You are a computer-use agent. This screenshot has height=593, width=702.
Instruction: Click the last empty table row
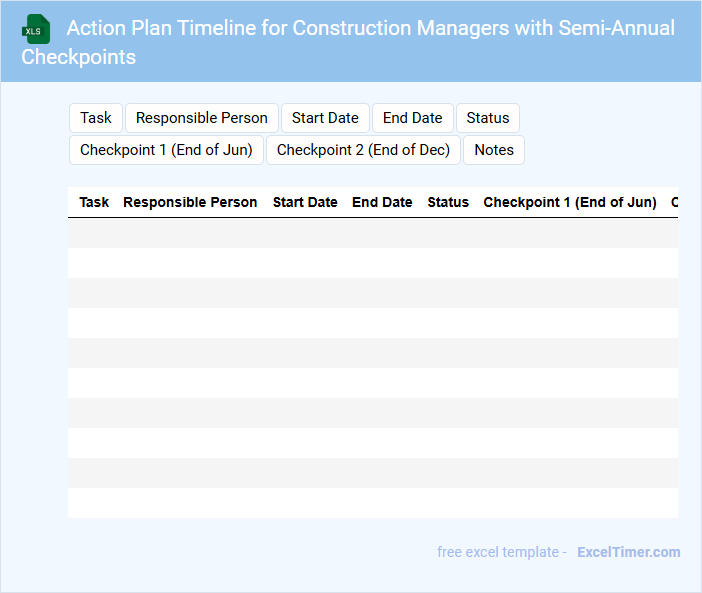point(372,503)
